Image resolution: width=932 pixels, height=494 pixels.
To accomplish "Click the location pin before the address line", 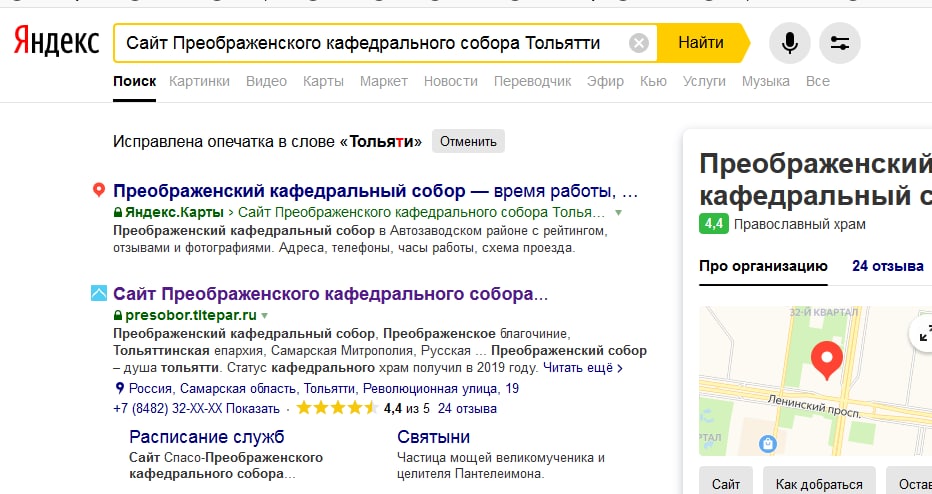I will [119, 388].
